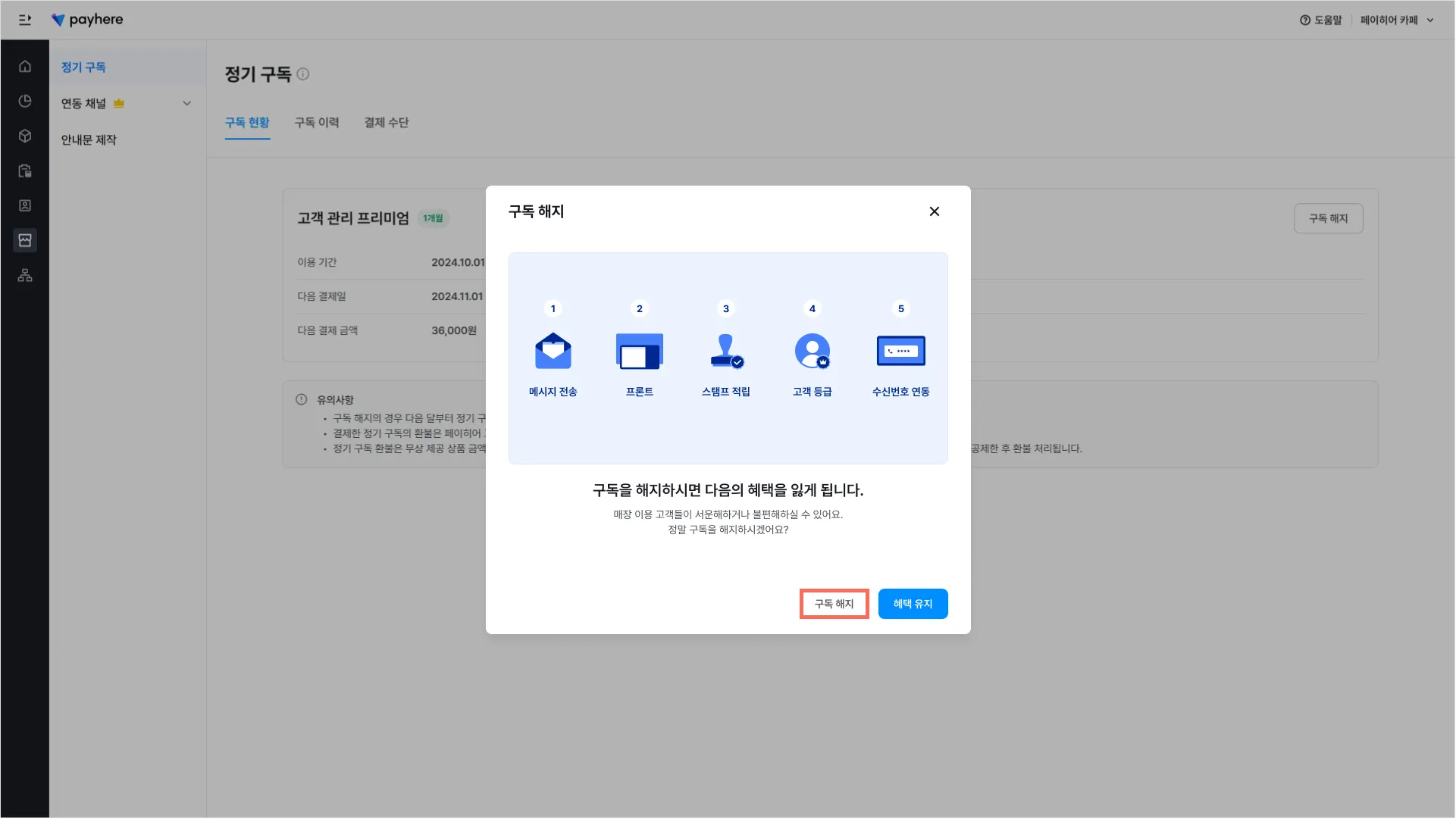
Task: Click the 메시지 전송 envelope icon
Action: pos(553,352)
